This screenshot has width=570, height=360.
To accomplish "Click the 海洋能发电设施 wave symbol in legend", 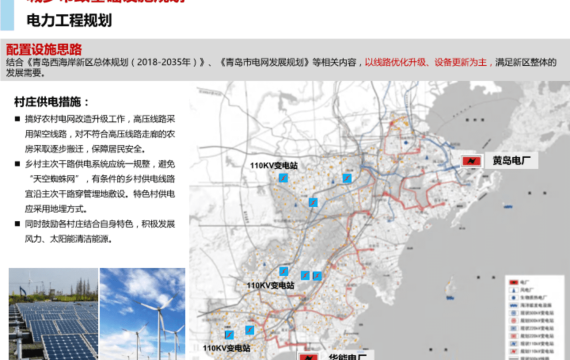I will pos(513,305).
